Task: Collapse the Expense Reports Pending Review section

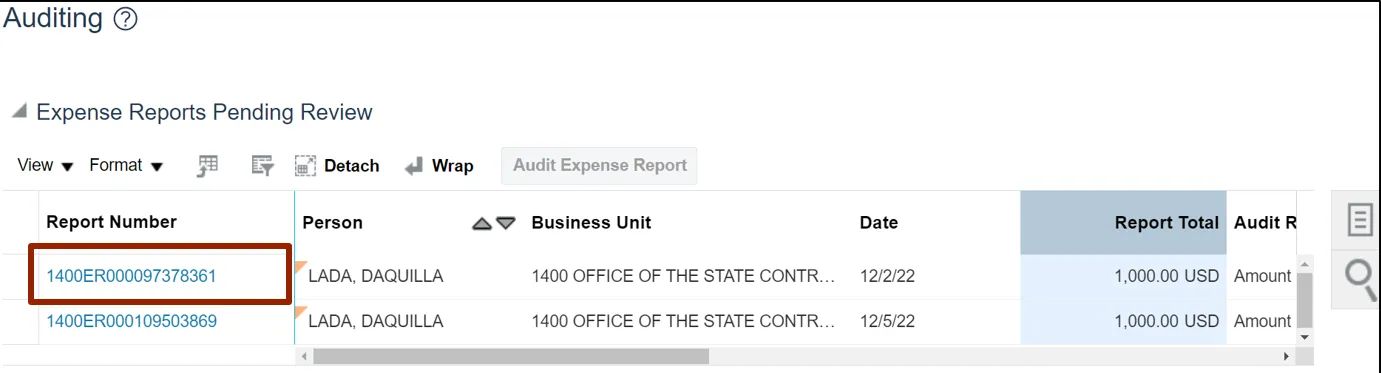Action: (19, 112)
